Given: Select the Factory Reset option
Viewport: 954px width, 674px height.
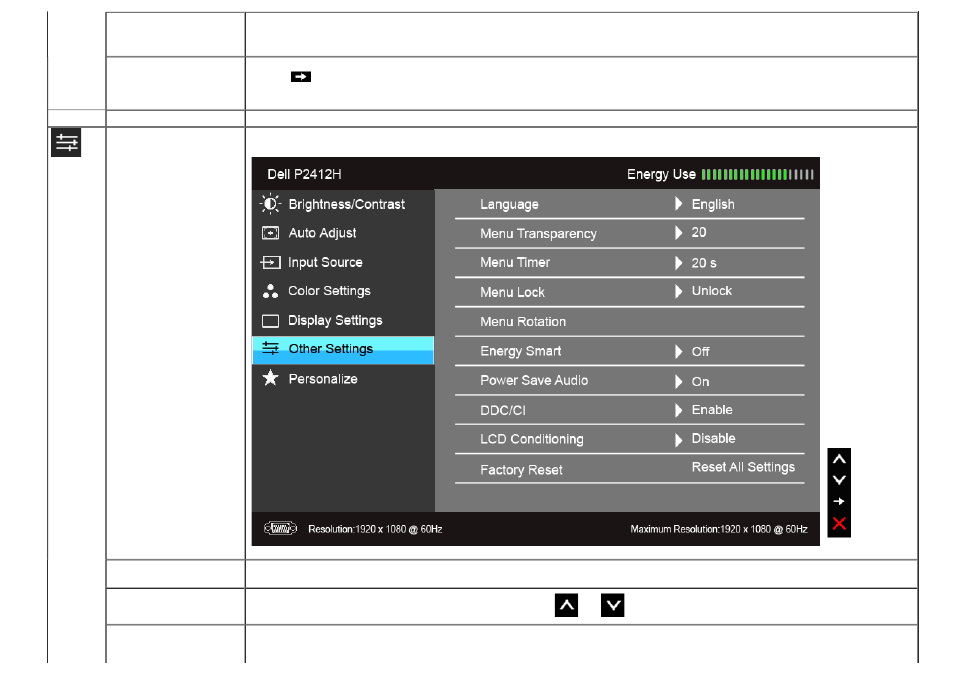Looking at the screenshot, I should [x=521, y=470].
